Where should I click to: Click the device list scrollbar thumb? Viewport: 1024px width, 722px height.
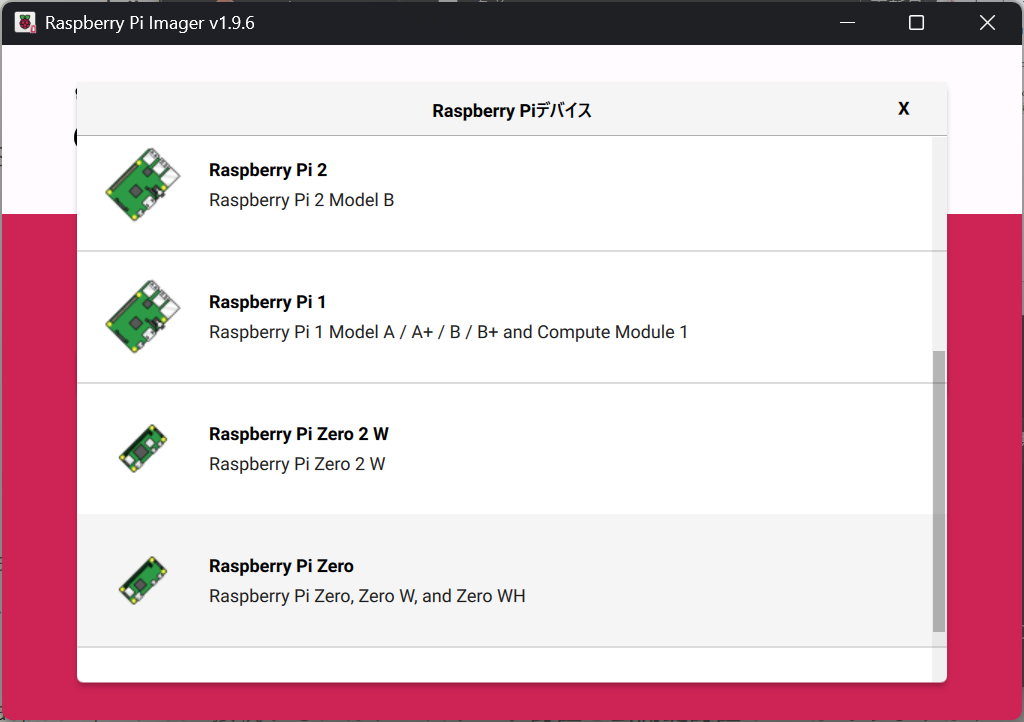[938, 490]
